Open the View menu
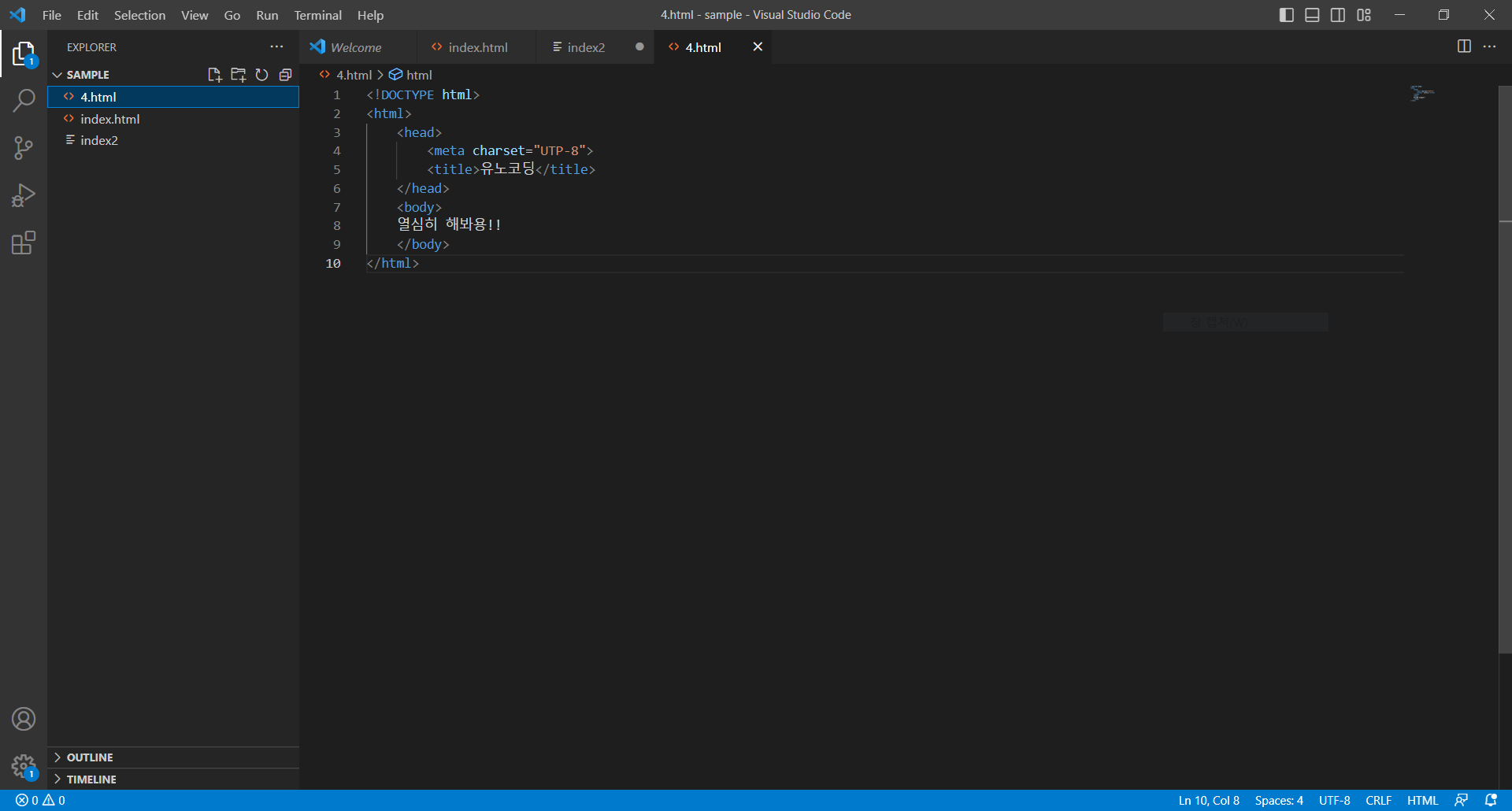This screenshot has height=811, width=1512. [195, 15]
